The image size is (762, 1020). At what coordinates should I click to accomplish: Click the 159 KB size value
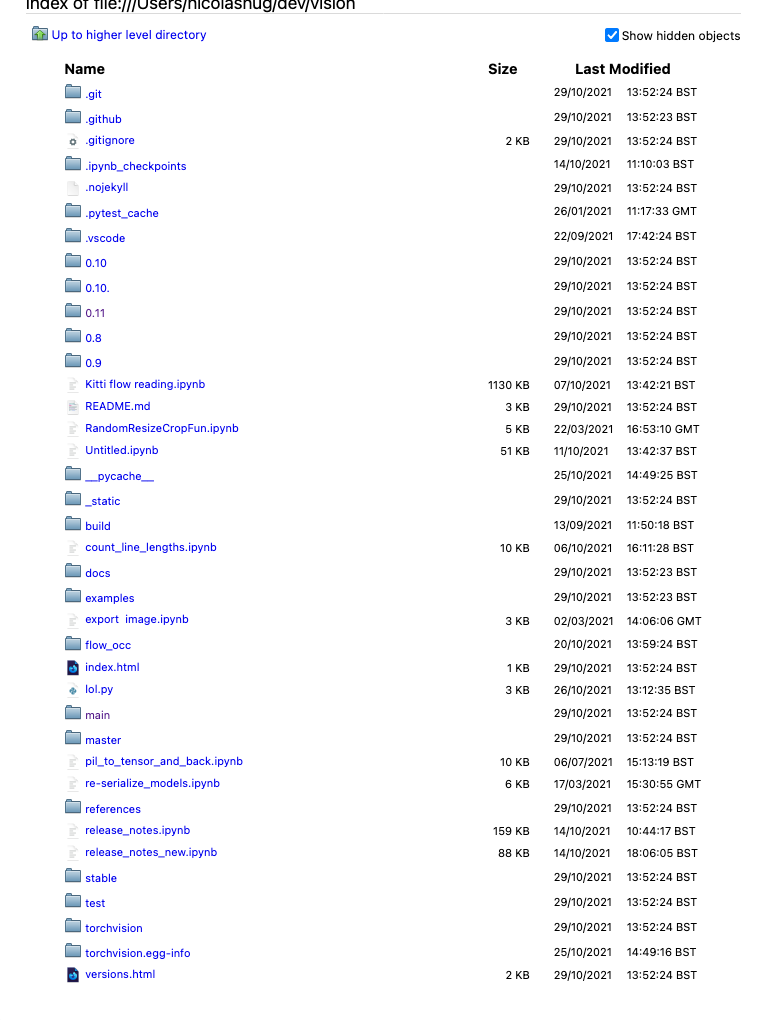tap(511, 831)
